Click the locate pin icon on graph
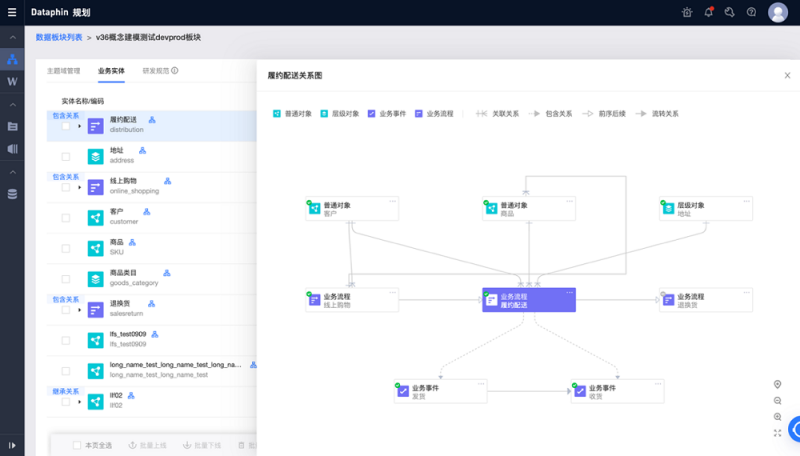Viewport: 800px width, 456px height. (x=777, y=384)
